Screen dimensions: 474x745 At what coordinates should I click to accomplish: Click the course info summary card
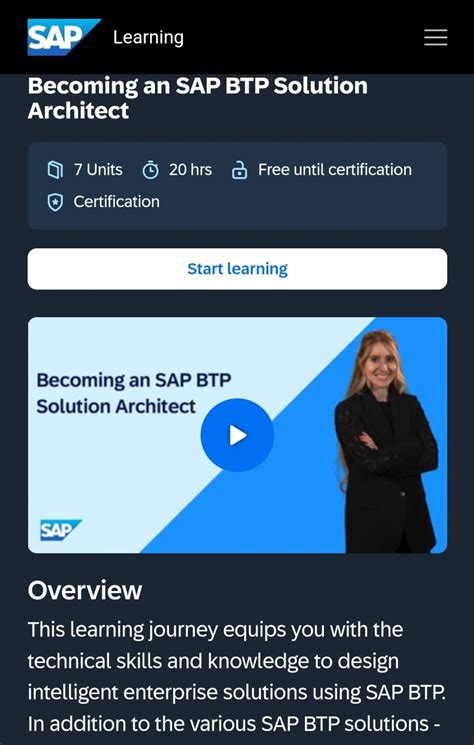[237, 186]
